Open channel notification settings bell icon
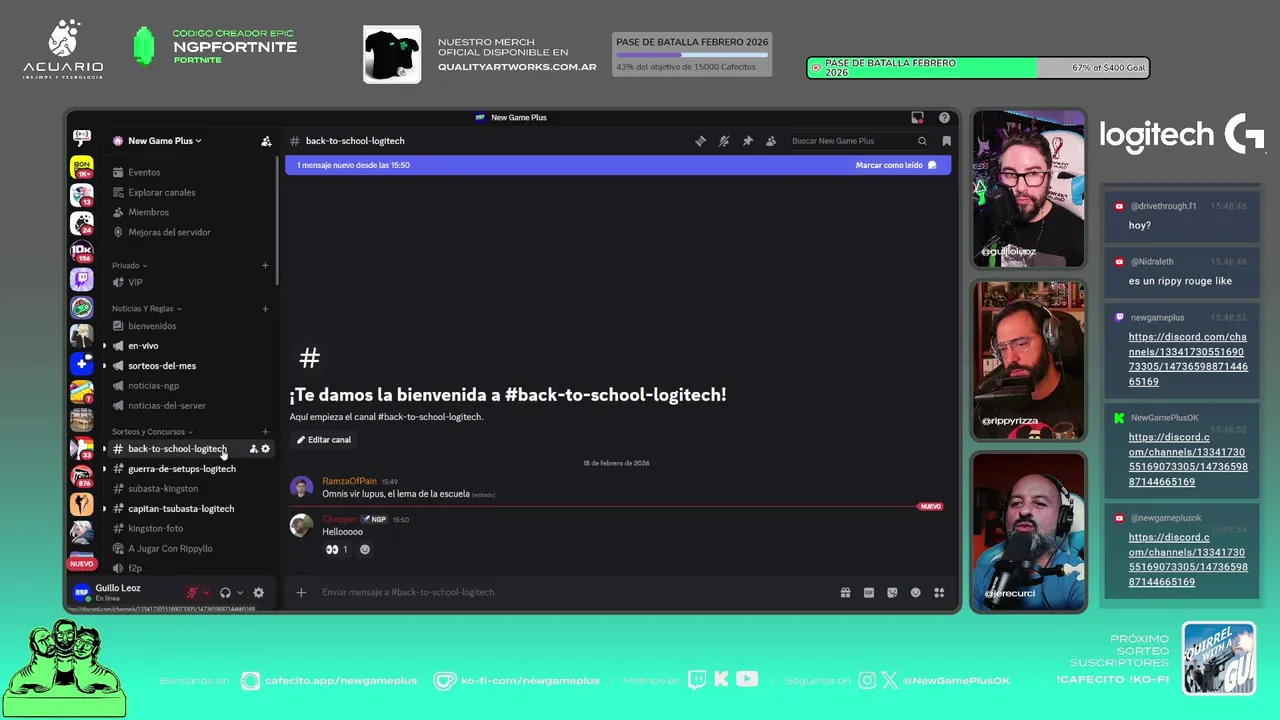 (724, 141)
